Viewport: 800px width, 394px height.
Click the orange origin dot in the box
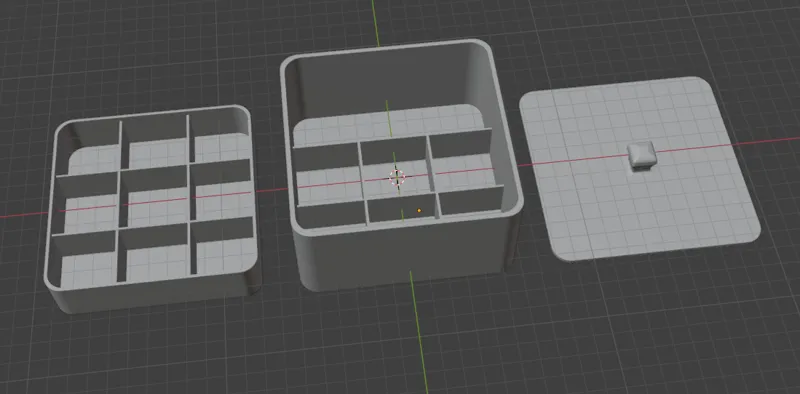click(x=419, y=210)
